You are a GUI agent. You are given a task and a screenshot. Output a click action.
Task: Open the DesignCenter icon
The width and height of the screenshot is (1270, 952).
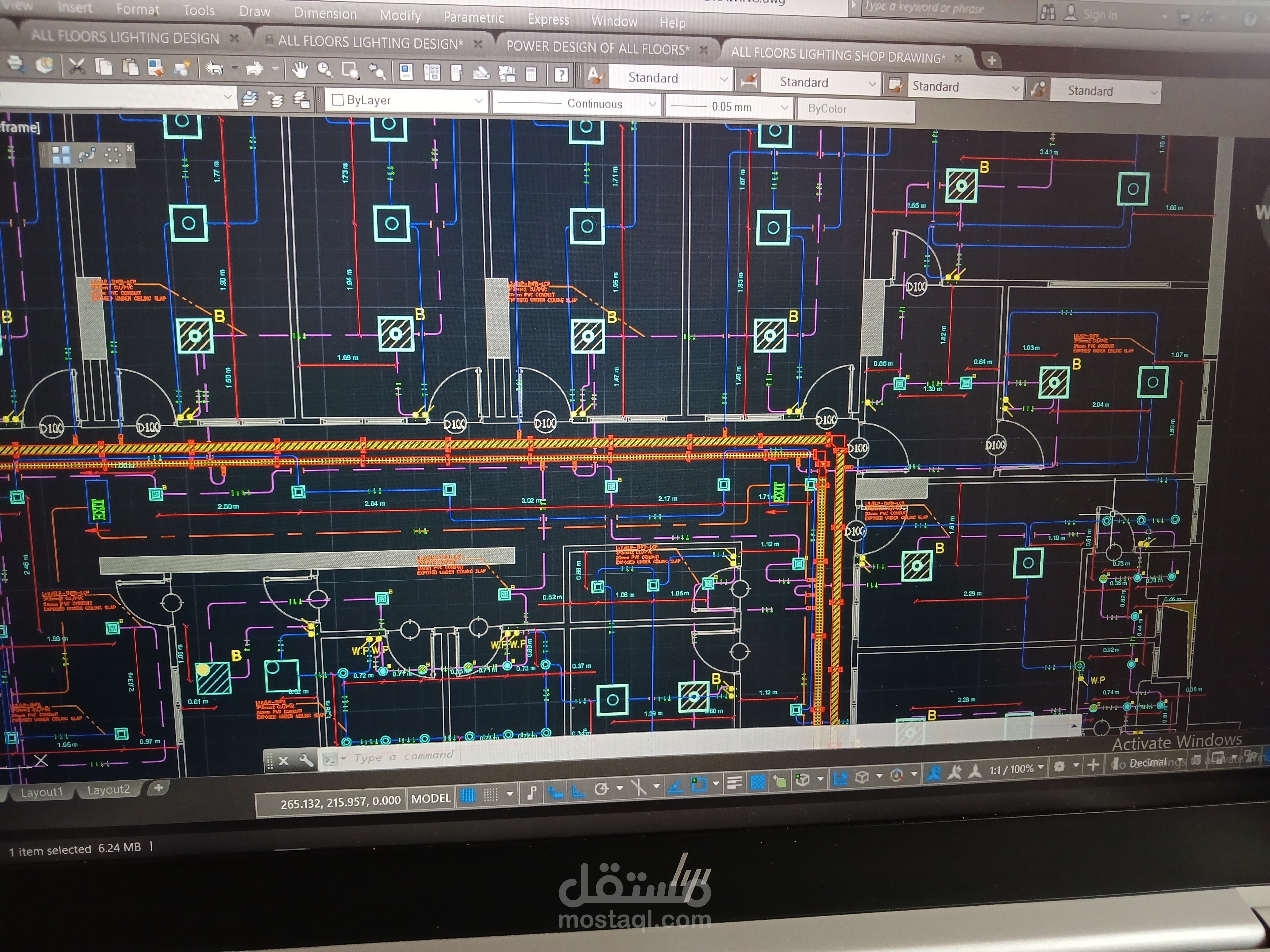click(432, 72)
